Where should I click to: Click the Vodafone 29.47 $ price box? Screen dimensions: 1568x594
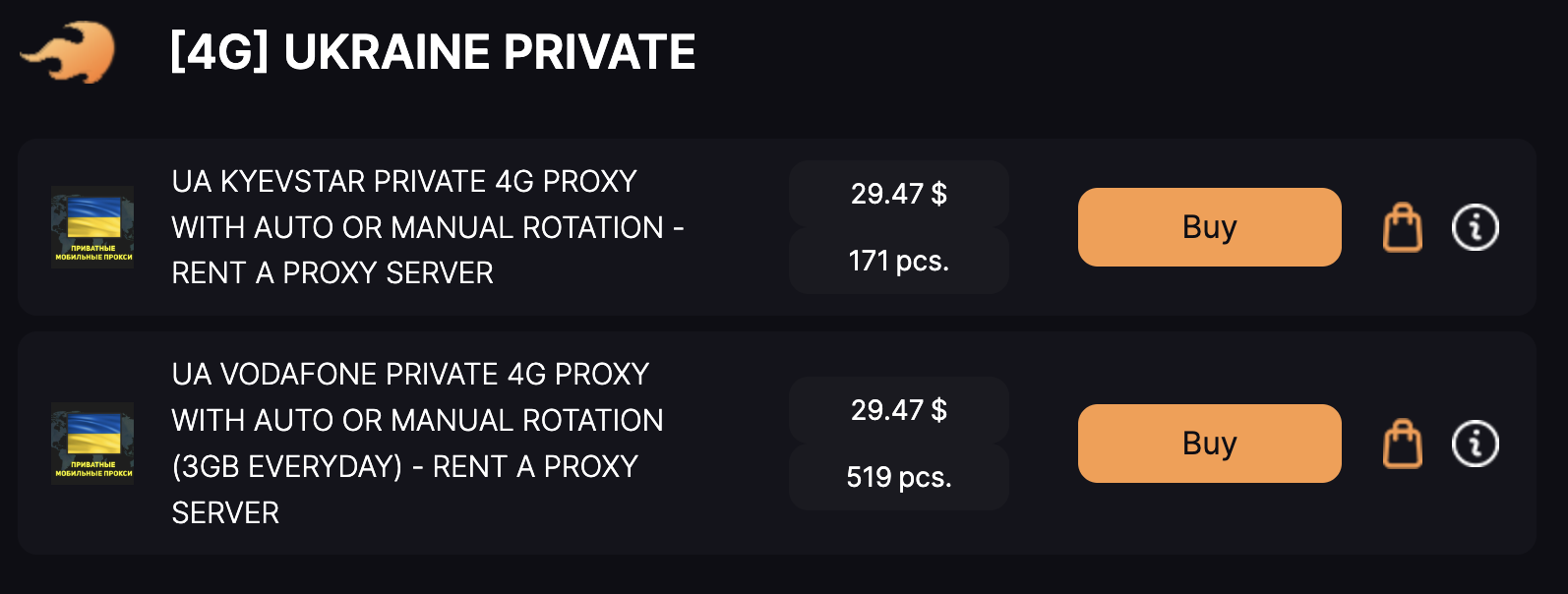[x=898, y=410]
